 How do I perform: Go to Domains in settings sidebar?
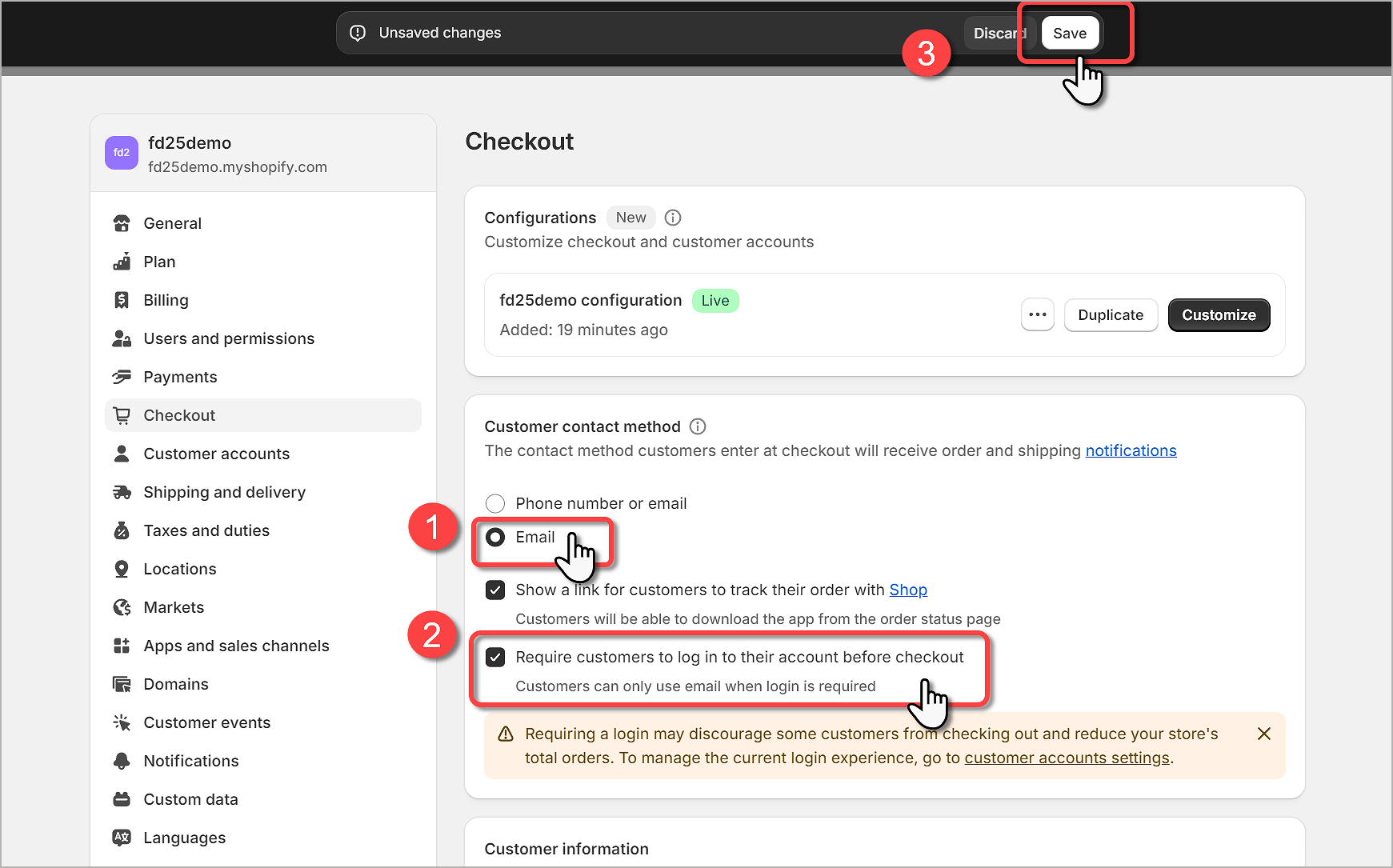[176, 684]
